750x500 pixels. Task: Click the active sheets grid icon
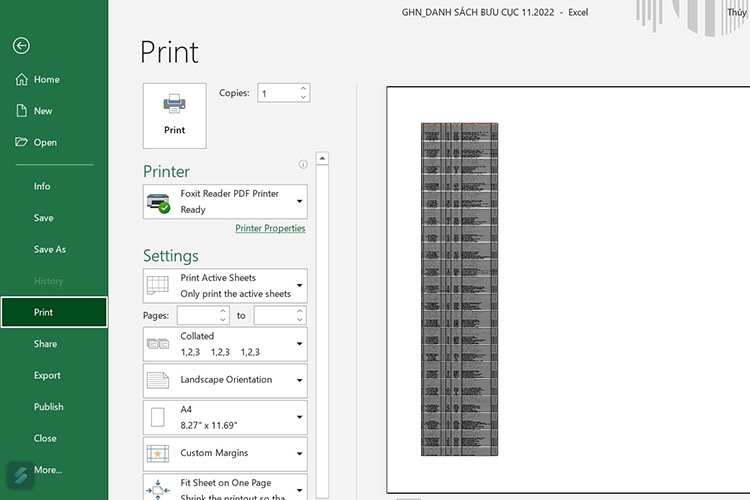158,285
